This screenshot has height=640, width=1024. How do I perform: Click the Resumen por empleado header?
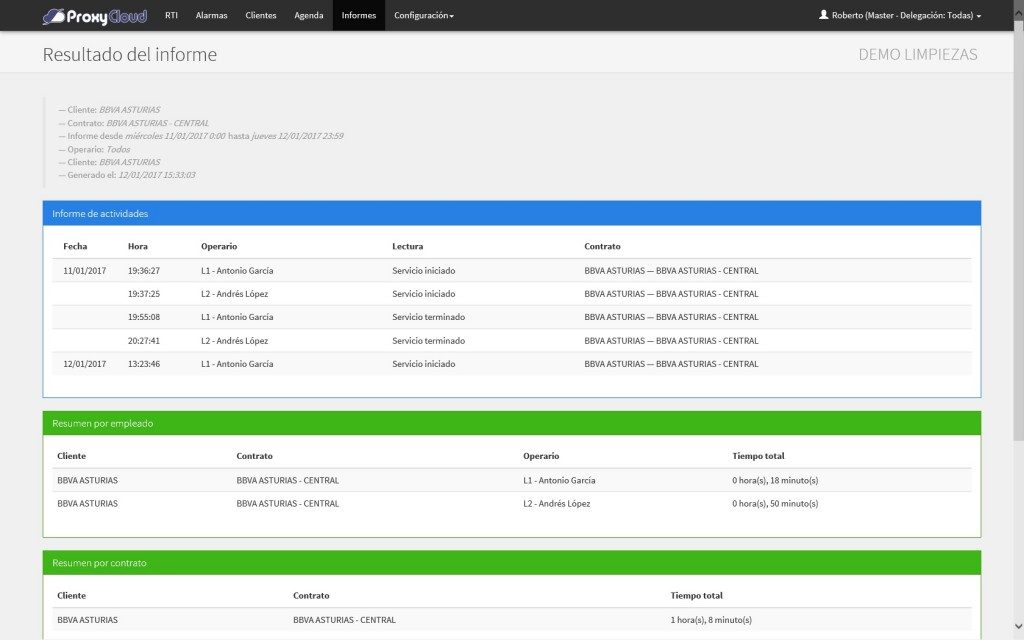(512, 423)
